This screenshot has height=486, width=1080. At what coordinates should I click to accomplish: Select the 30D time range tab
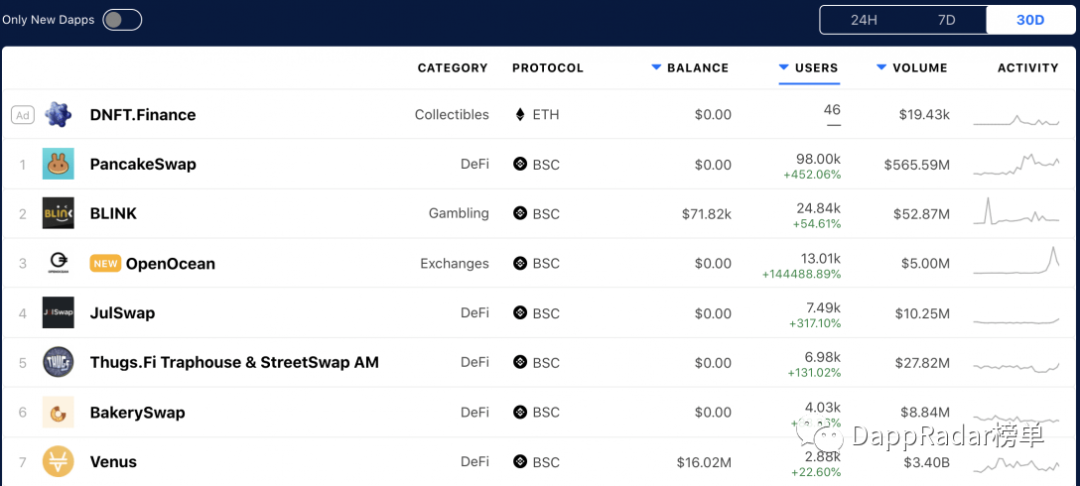click(x=1030, y=20)
